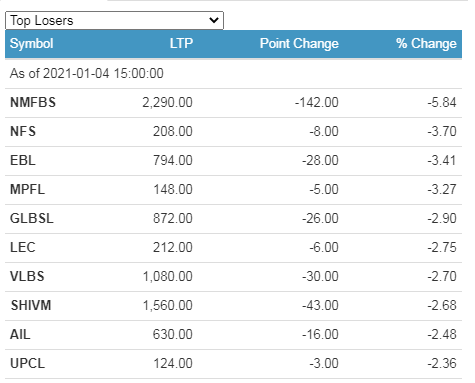Open the NFS symbol link

coord(23,131)
